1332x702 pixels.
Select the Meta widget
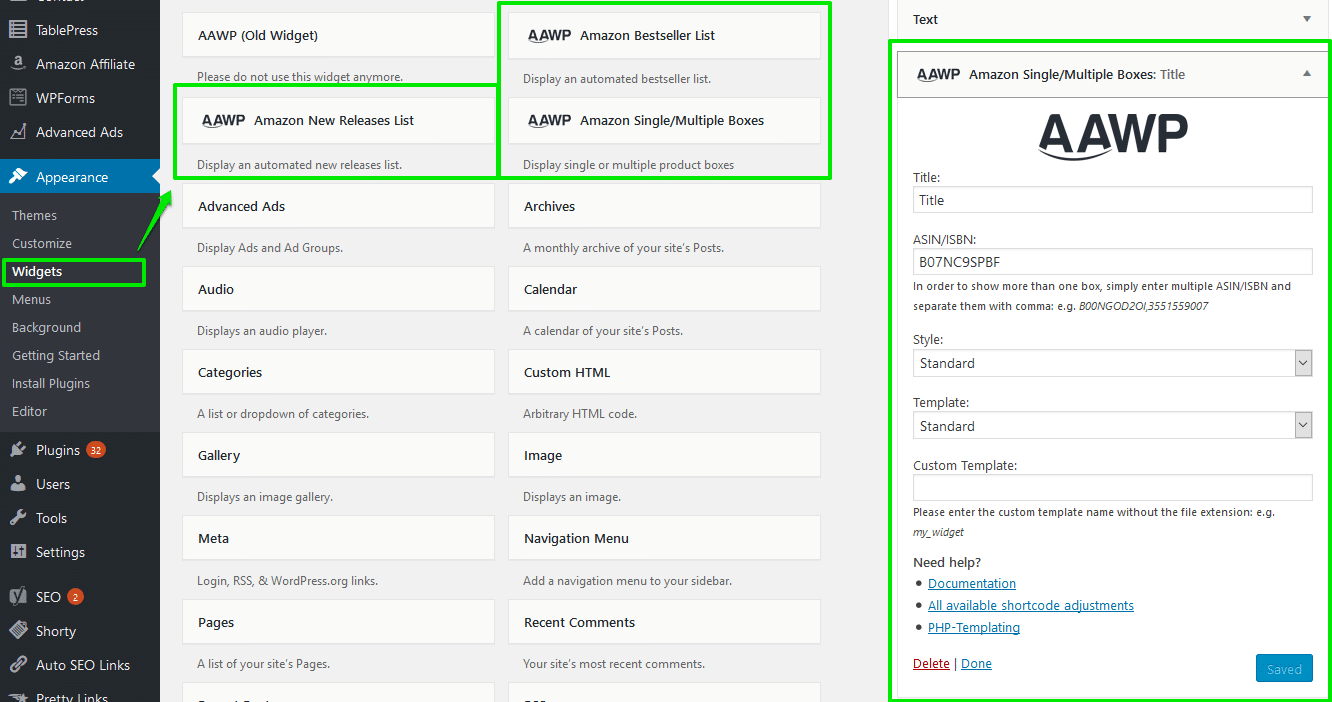(338, 538)
